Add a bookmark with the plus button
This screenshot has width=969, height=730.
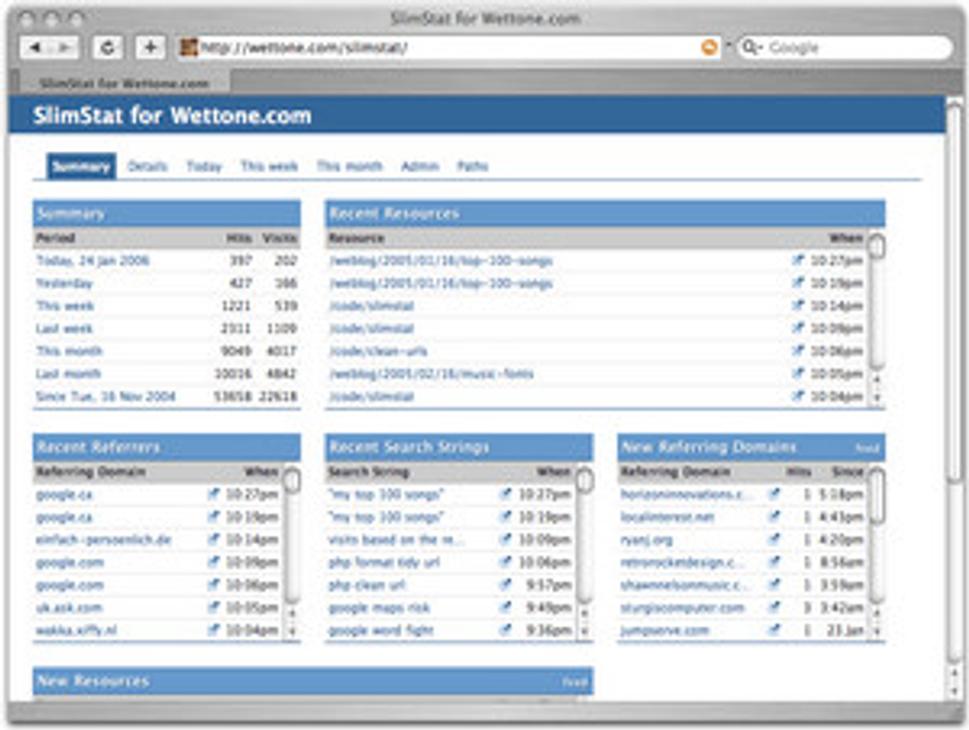150,48
